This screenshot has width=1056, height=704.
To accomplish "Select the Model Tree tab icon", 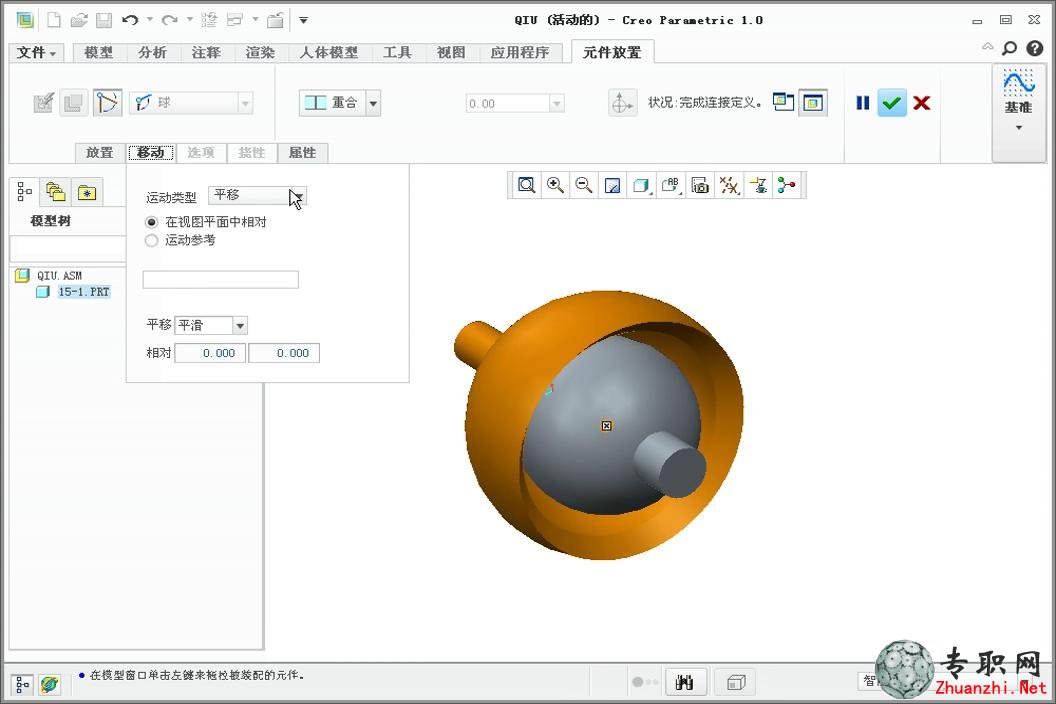I will (24, 192).
